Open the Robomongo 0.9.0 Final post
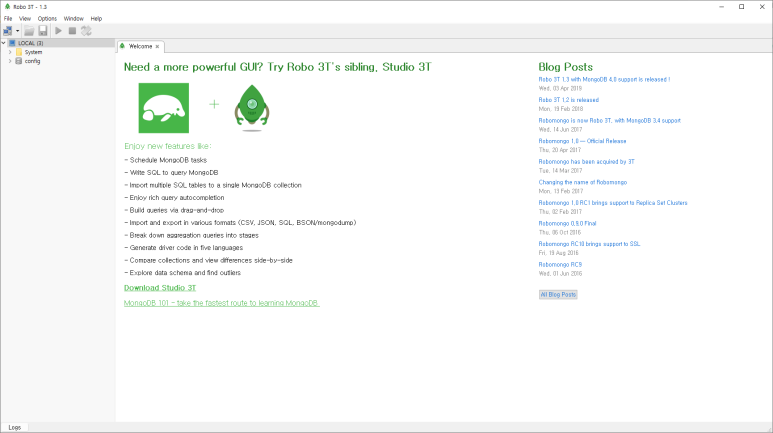 tap(567, 223)
